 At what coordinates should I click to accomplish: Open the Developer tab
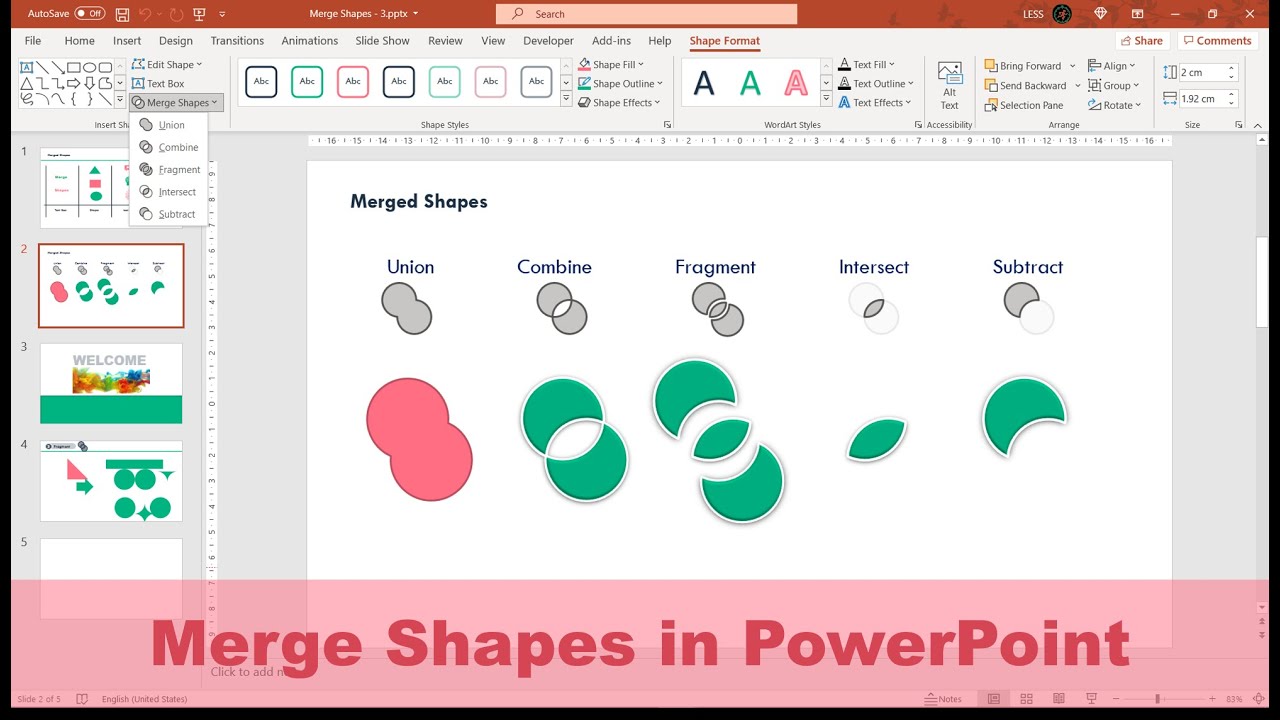click(549, 41)
